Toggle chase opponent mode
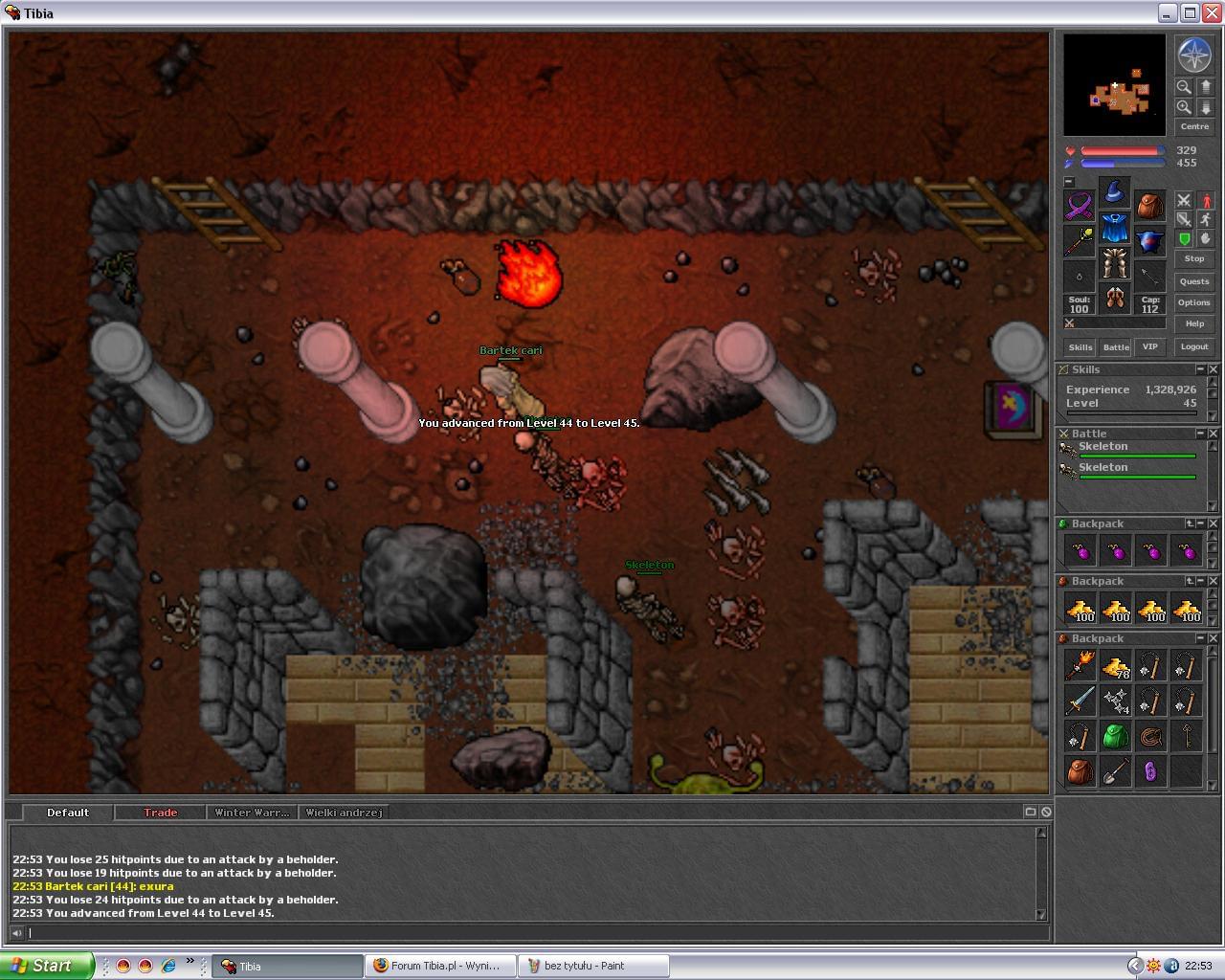Viewport: 1225px width, 980px height. 1206,219
